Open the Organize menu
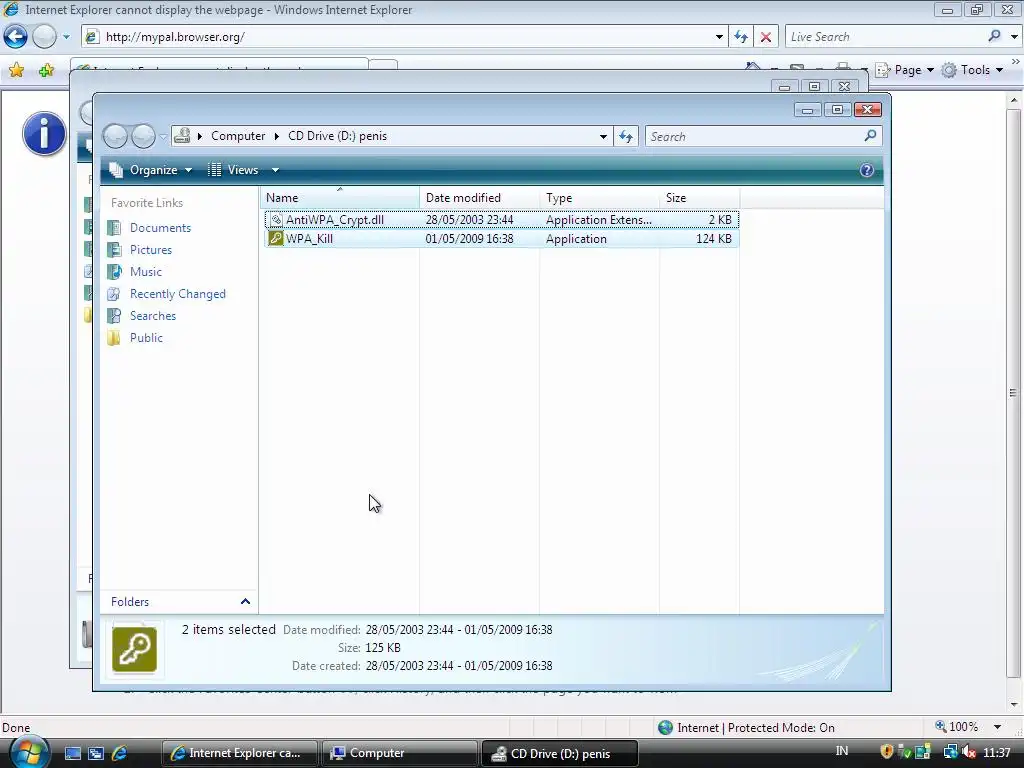The height and width of the screenshot is (768, 1024). click(x=151, y=170)
